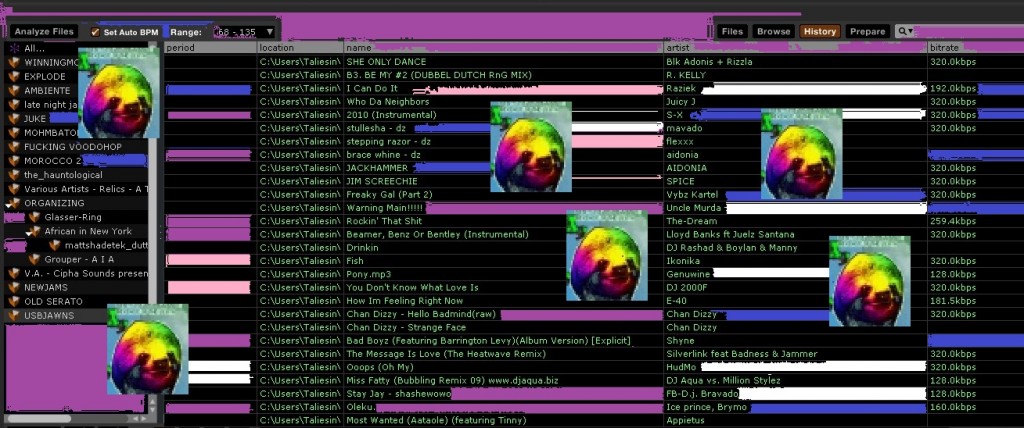This screenshot has width=1024, height=428.
Task: Click artist cell DJ Aqua vs. Million Stylez
Action: pyautogui.click(x=723, y=380)
